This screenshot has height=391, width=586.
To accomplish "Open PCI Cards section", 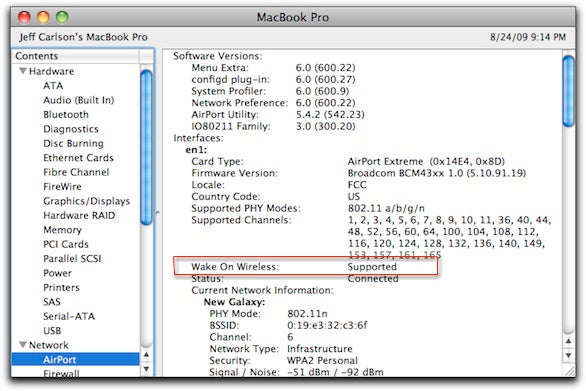I will click(x=66, y=244).
